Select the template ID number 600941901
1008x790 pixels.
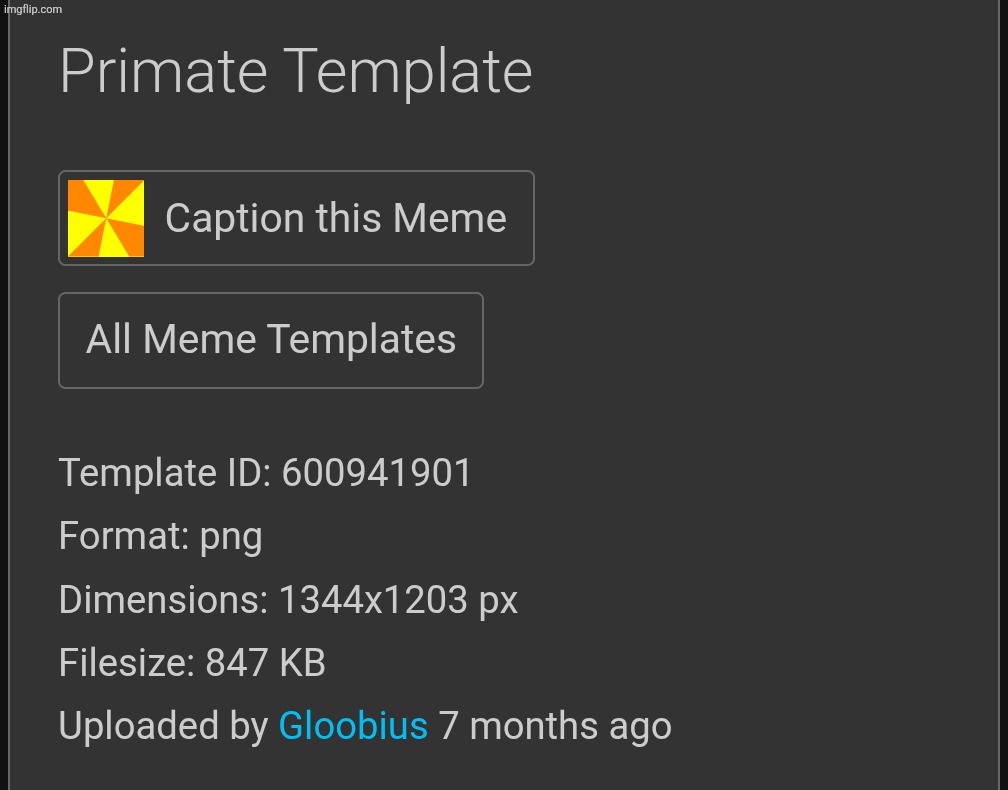(377, 473)
